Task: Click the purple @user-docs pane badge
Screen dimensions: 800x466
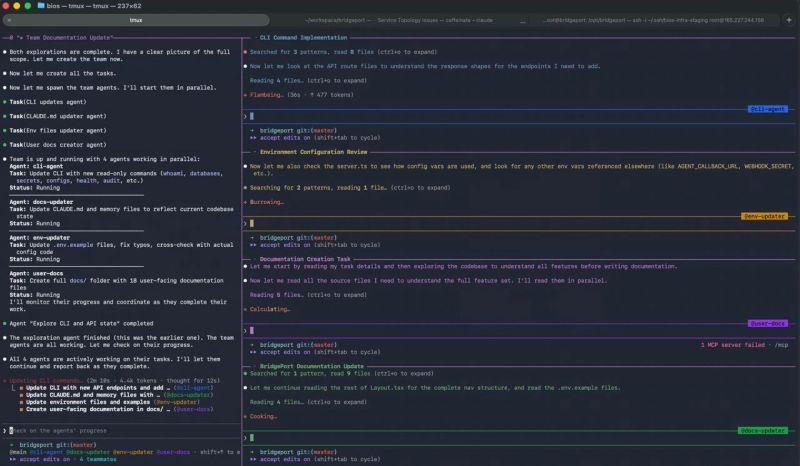Action: pos(766,323)
